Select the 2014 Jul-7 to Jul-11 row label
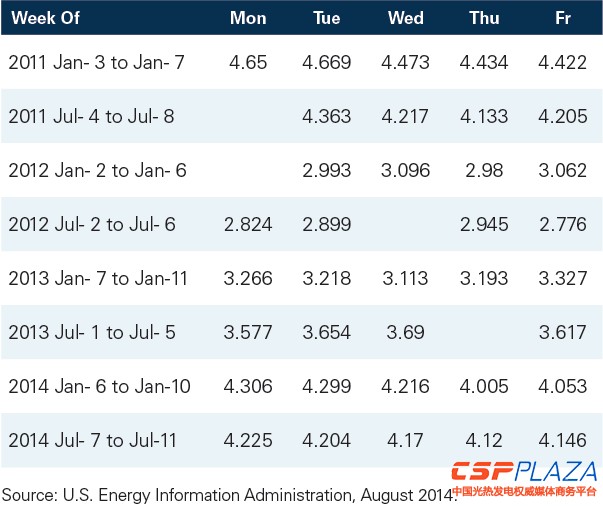This screenshot has height=506, width=603. coord(94,440)
